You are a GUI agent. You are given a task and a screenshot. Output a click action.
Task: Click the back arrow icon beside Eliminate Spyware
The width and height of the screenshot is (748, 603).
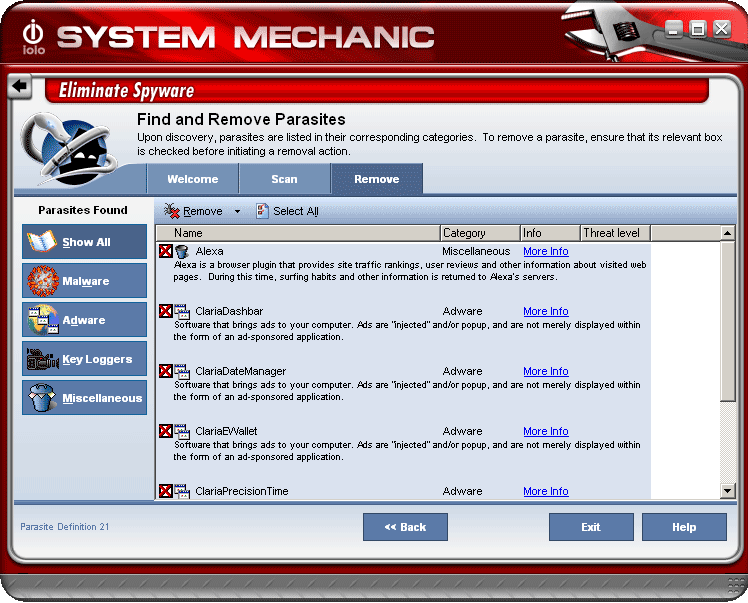[20, 86]
